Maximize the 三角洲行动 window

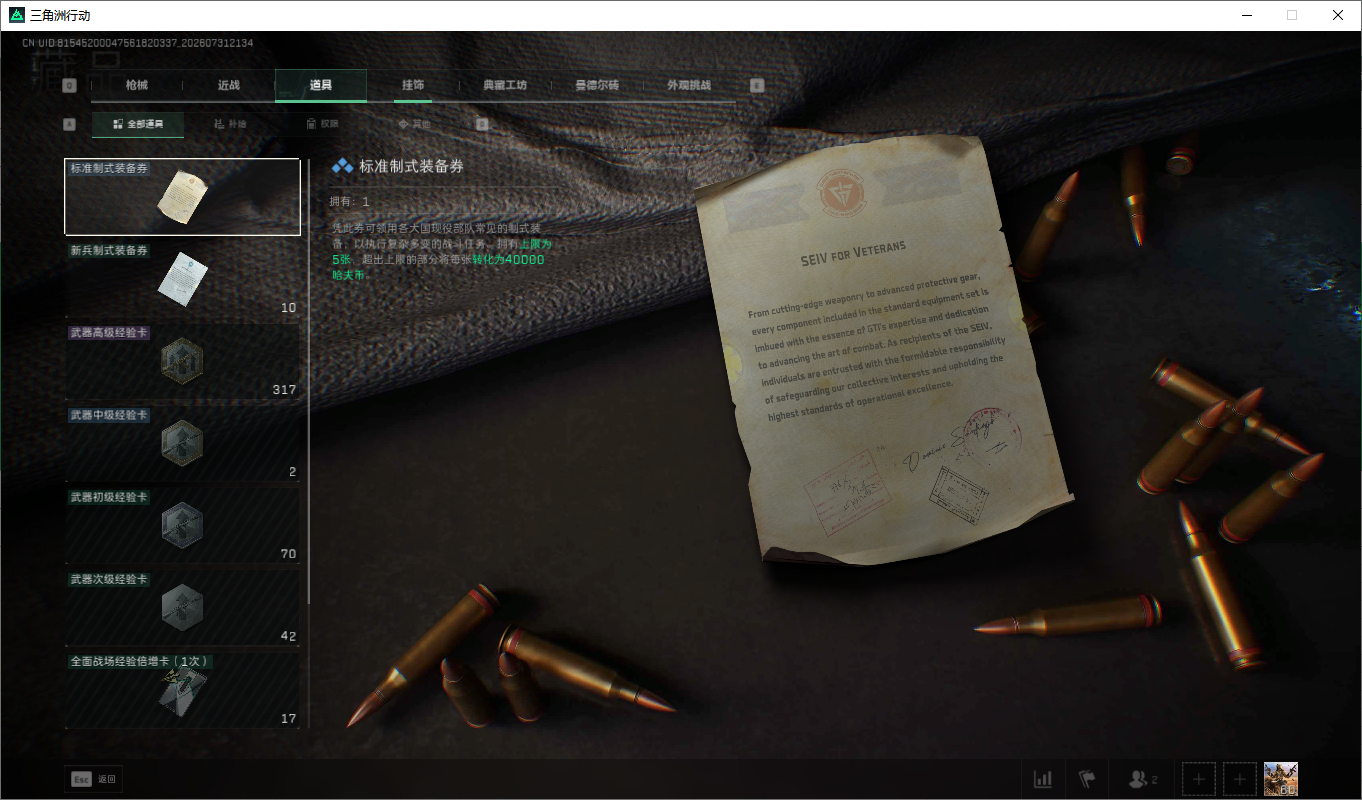point(1292,15)
